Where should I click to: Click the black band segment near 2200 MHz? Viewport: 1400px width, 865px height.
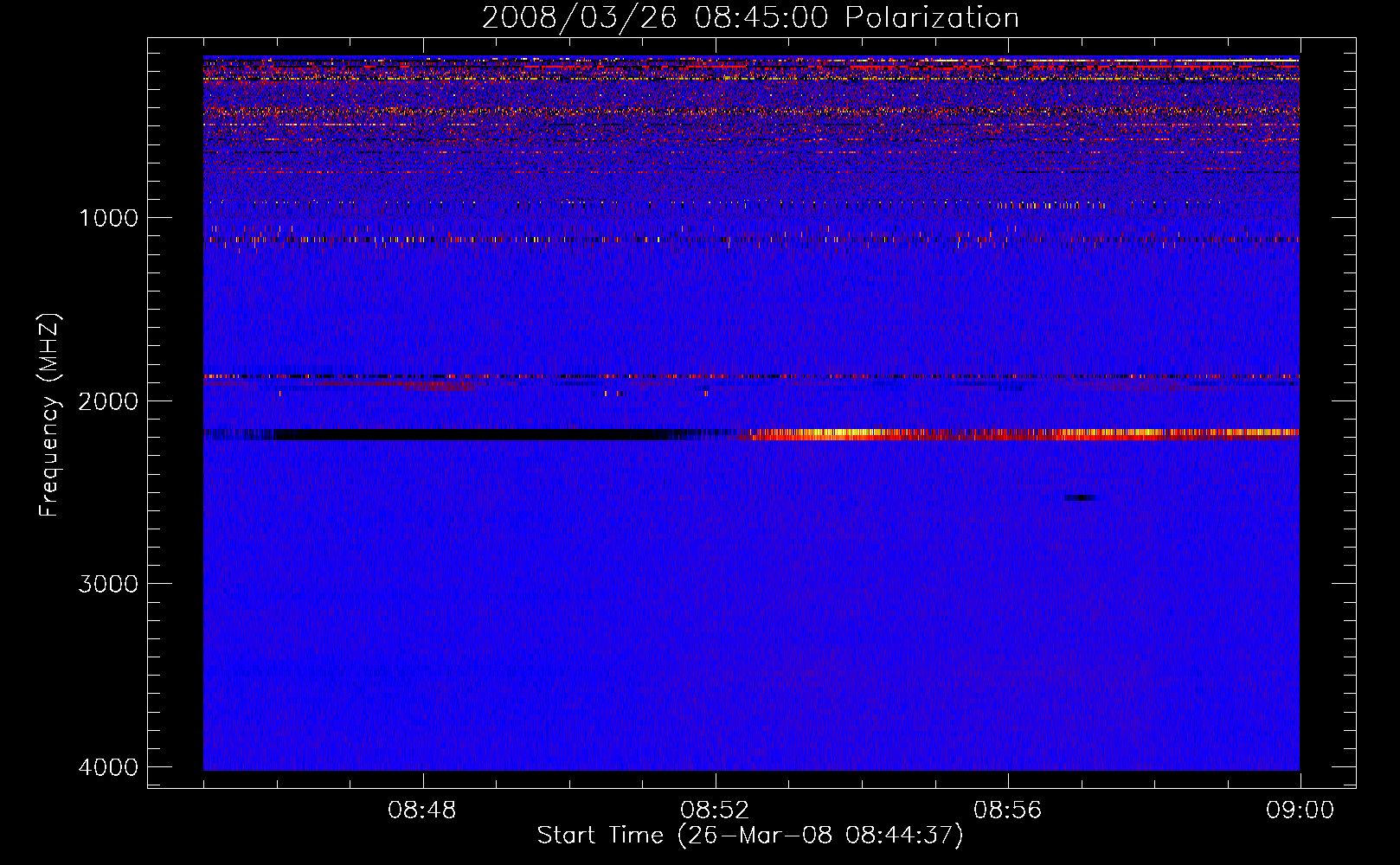[x=472, y=434]
